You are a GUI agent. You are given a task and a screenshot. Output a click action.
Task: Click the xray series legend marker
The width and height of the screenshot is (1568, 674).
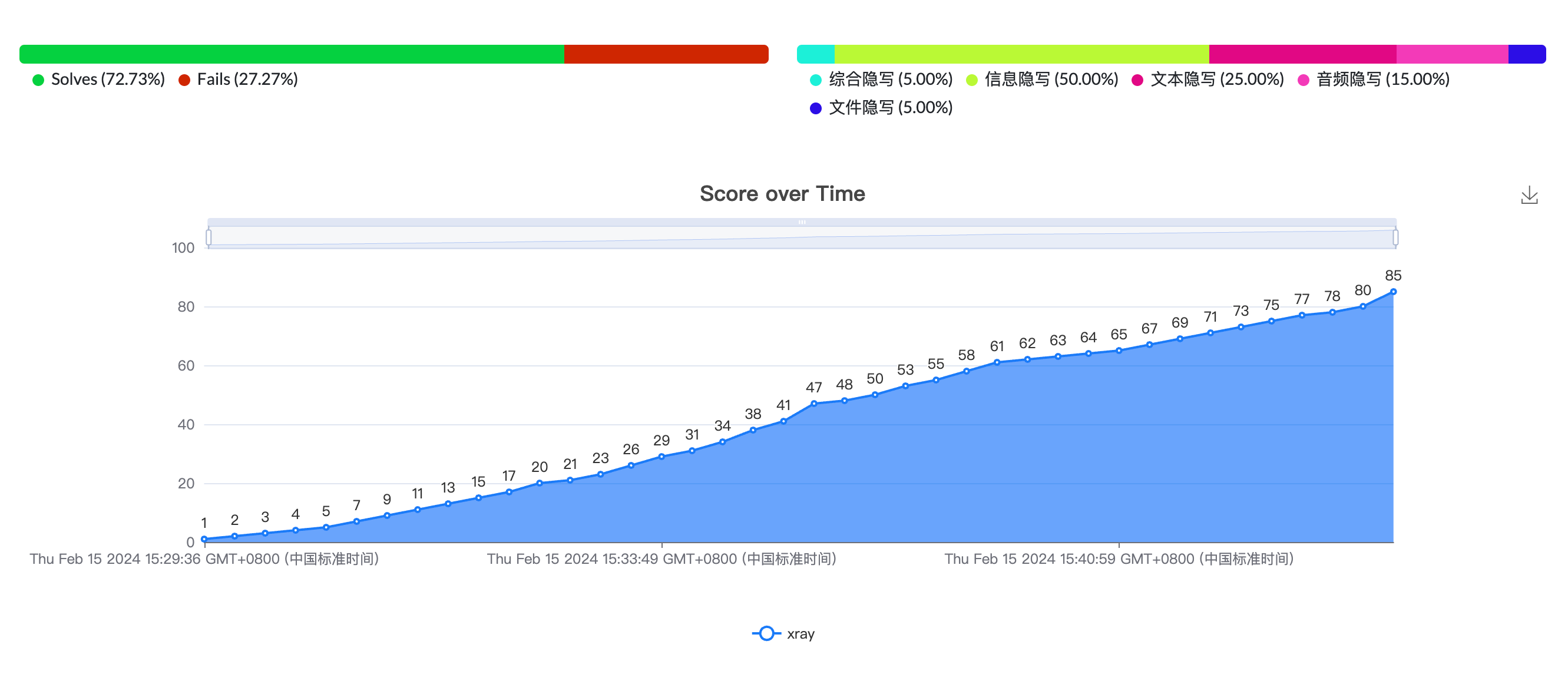(x=766, y=634)
